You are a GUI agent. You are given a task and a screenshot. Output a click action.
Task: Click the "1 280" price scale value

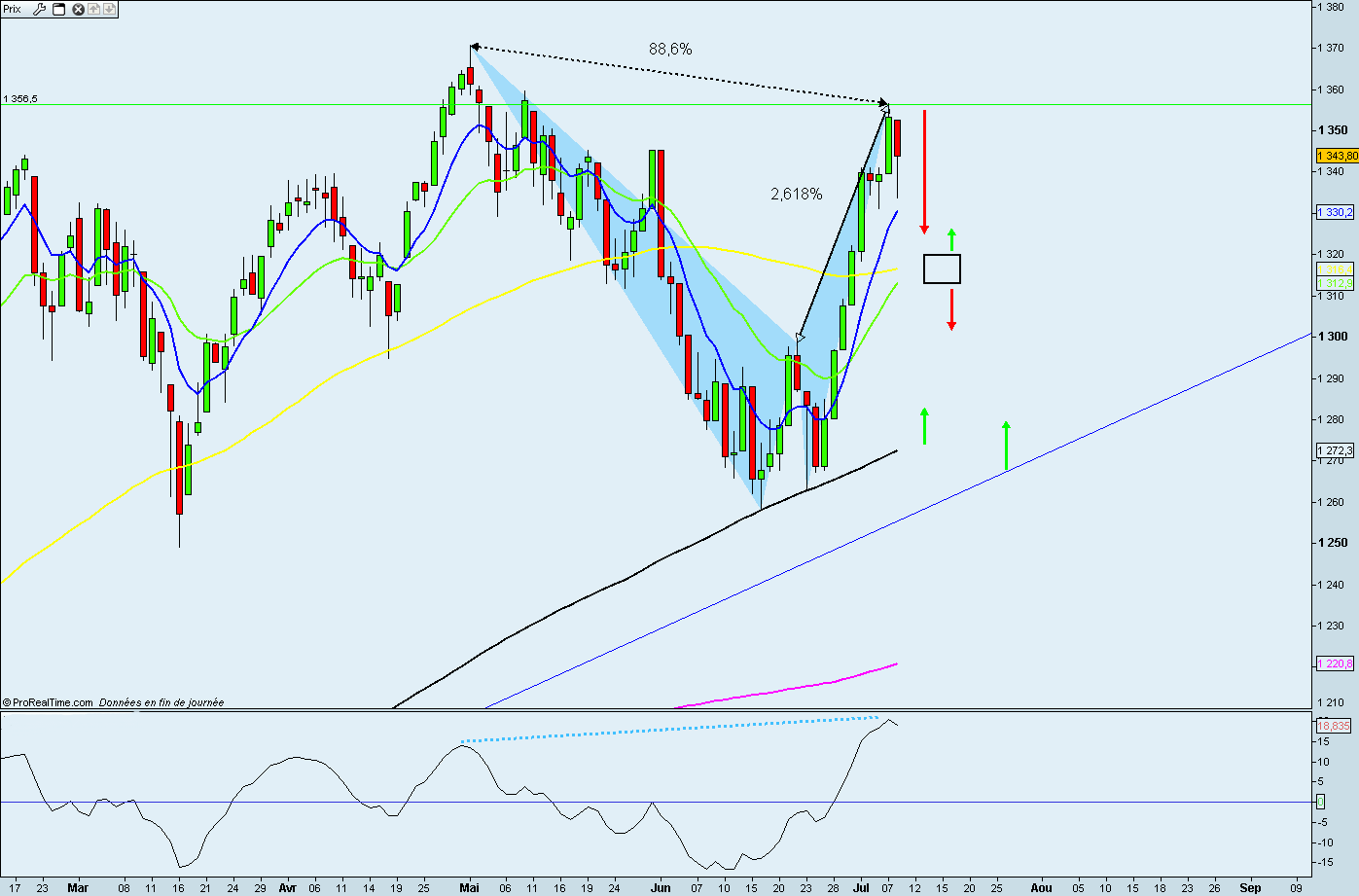click(x=1332, y=419)
